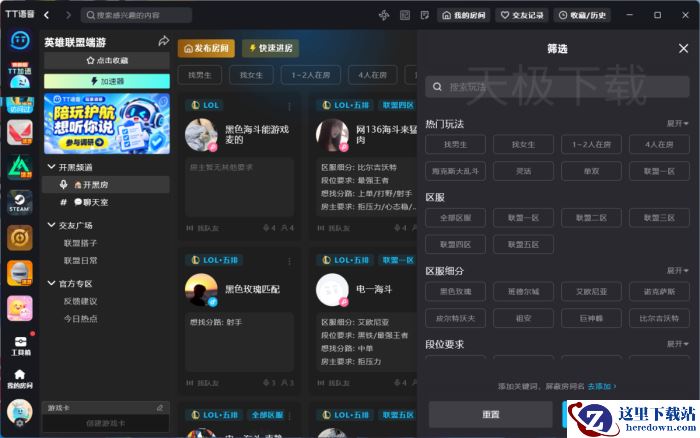Toggle the 单双 filter chip
The width and height of the screenshot is (700, 438).
(x=591, y=171)
